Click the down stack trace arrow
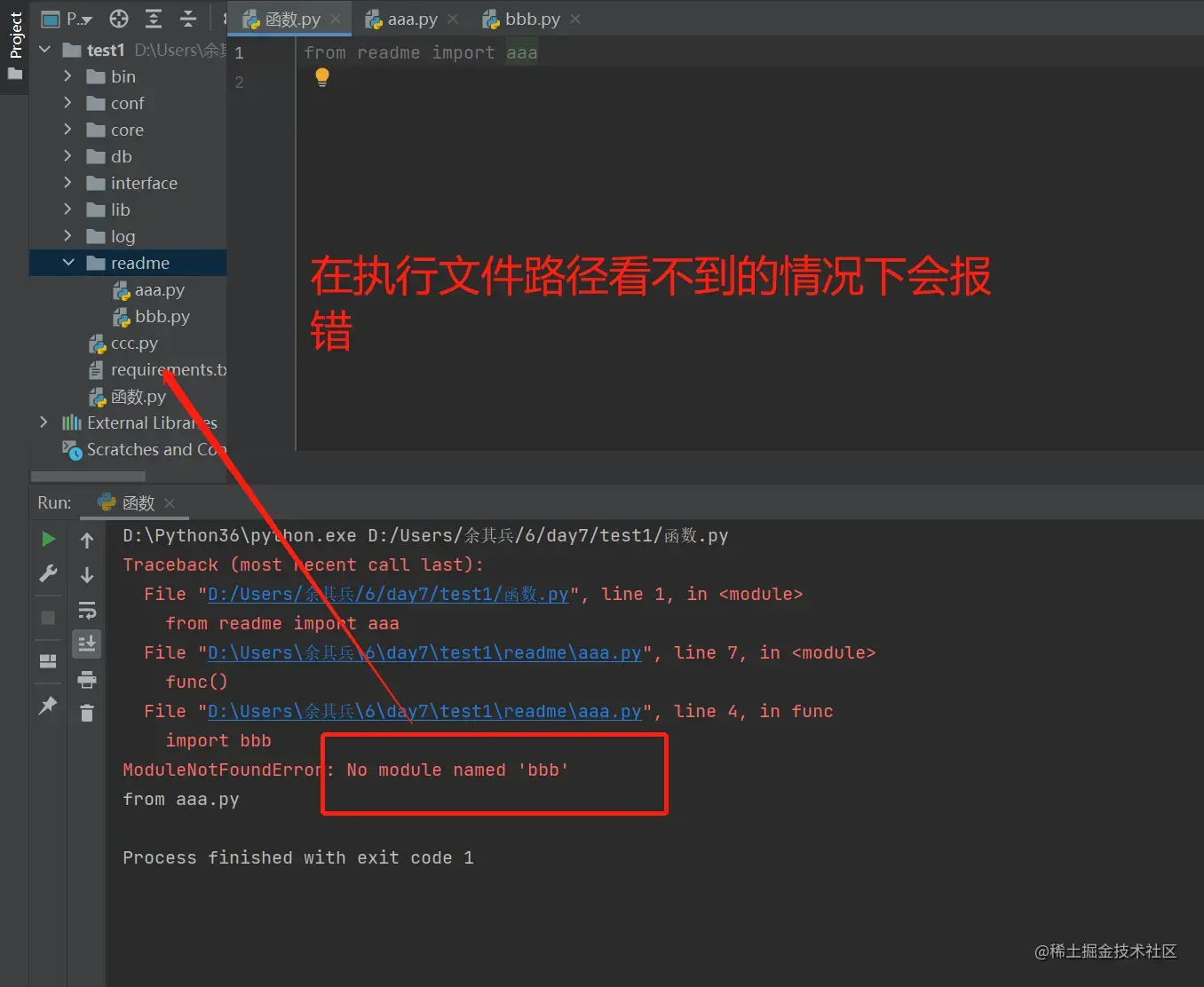Screen dimensions: 1204x987 click(87, 574)
